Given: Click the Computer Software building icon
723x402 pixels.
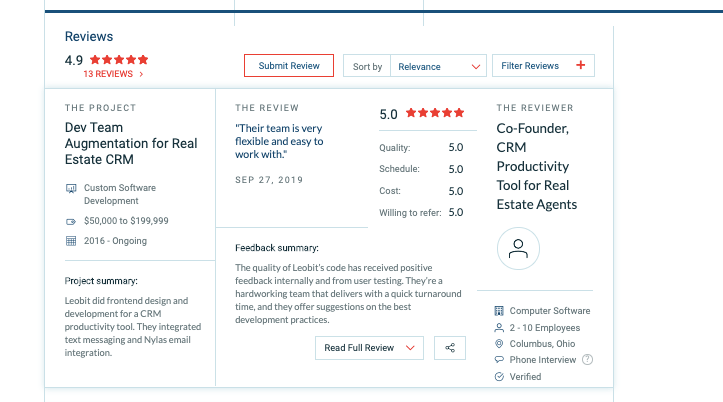Looking at the screenshot, I should point(499,311).
